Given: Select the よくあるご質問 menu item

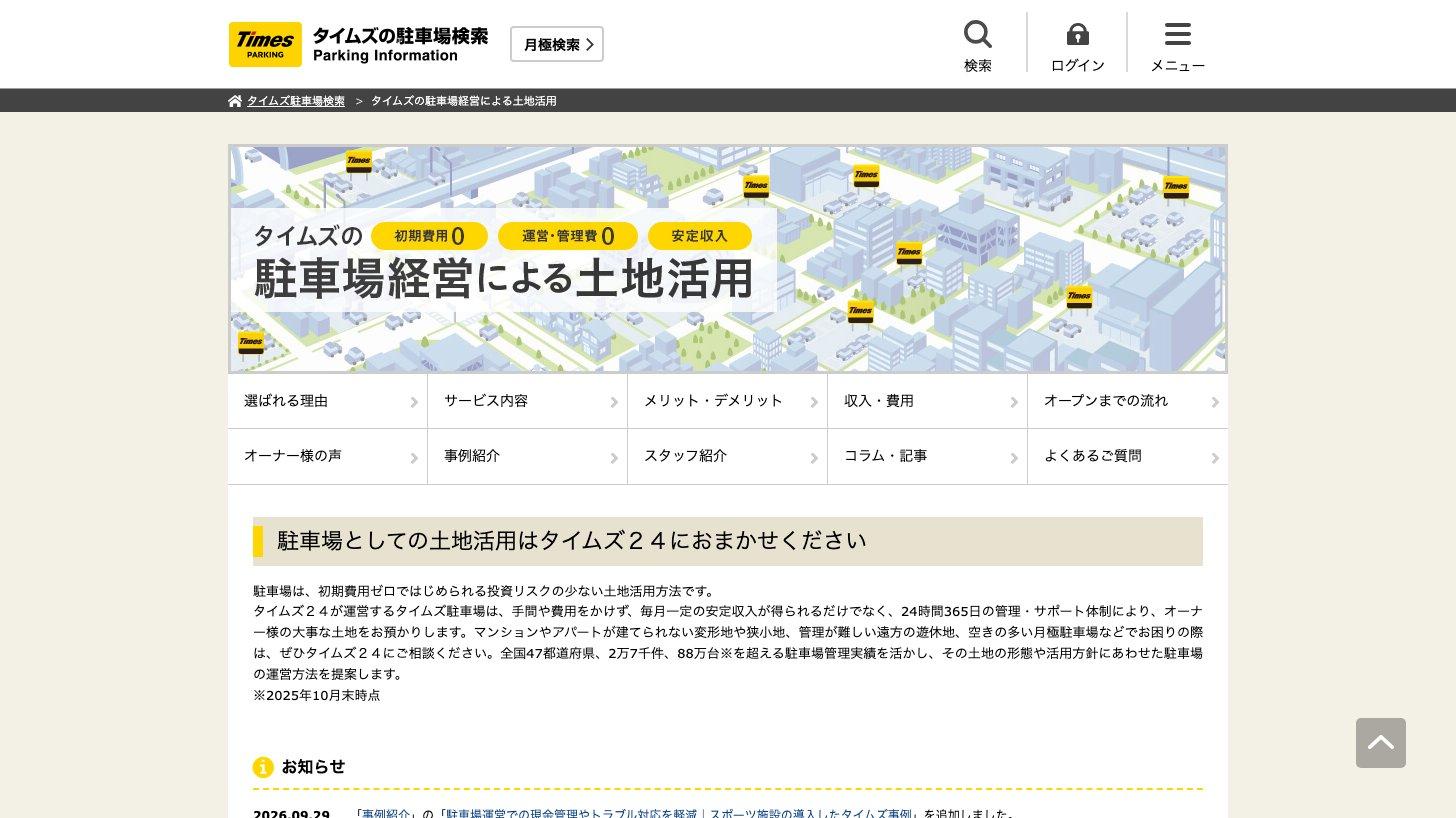Looking at the screenshot, I should (x=1127, y=456).
